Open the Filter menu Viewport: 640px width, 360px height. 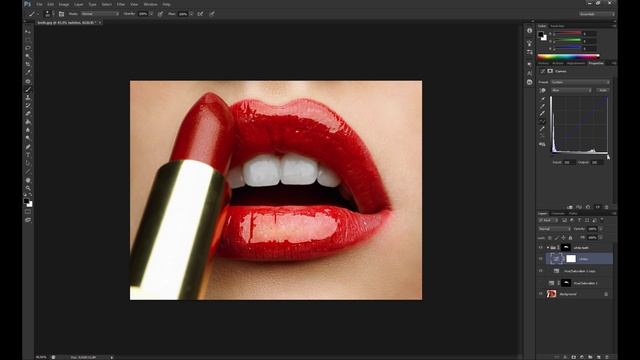coord(121,4)
